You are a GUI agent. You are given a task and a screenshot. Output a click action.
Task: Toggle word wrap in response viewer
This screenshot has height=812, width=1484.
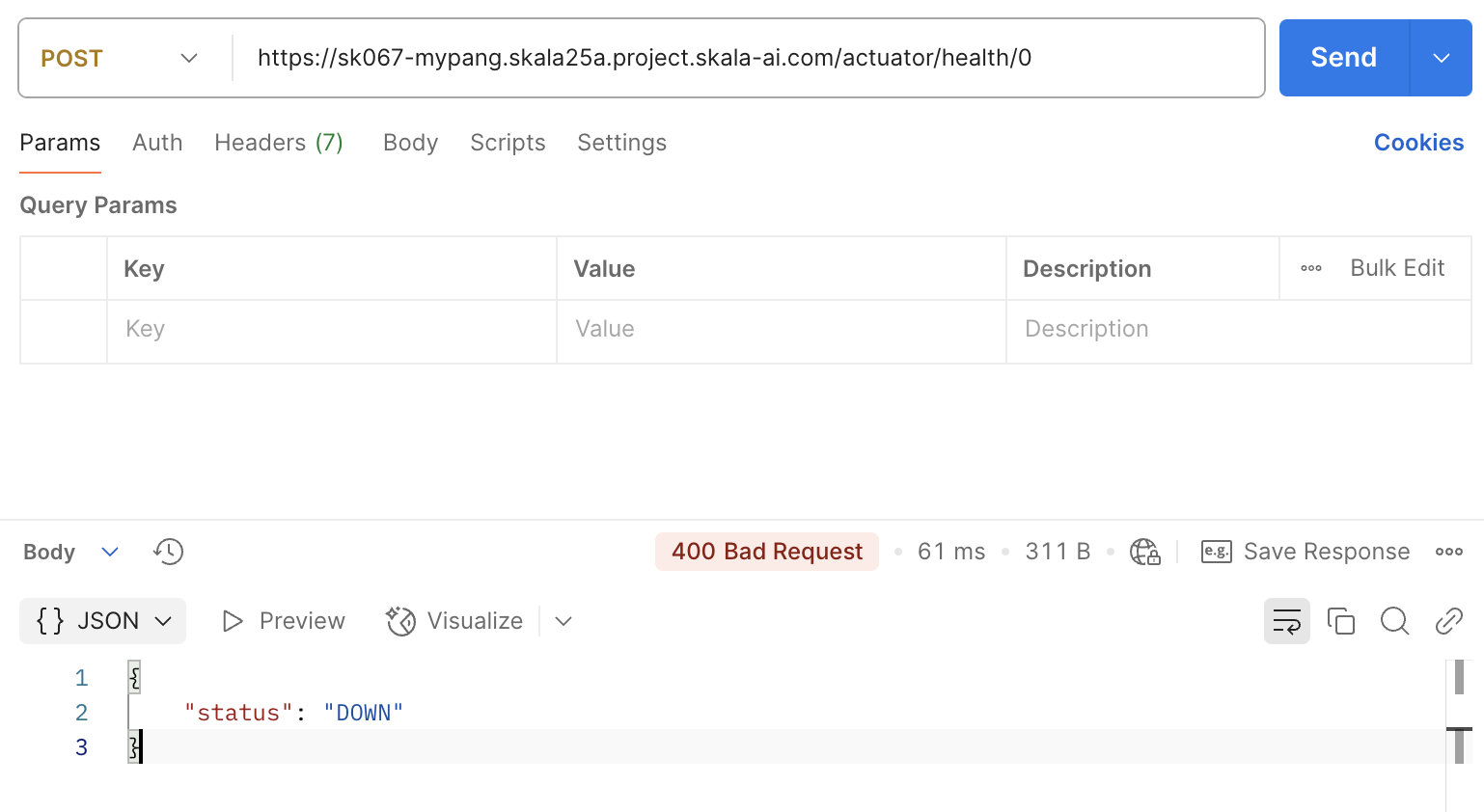pyautogui.click(x=1286, y=621)
